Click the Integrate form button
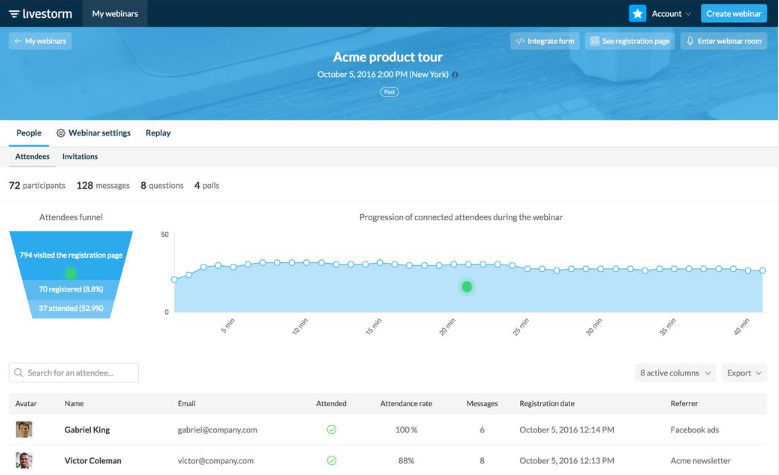 tap(545, 41)
